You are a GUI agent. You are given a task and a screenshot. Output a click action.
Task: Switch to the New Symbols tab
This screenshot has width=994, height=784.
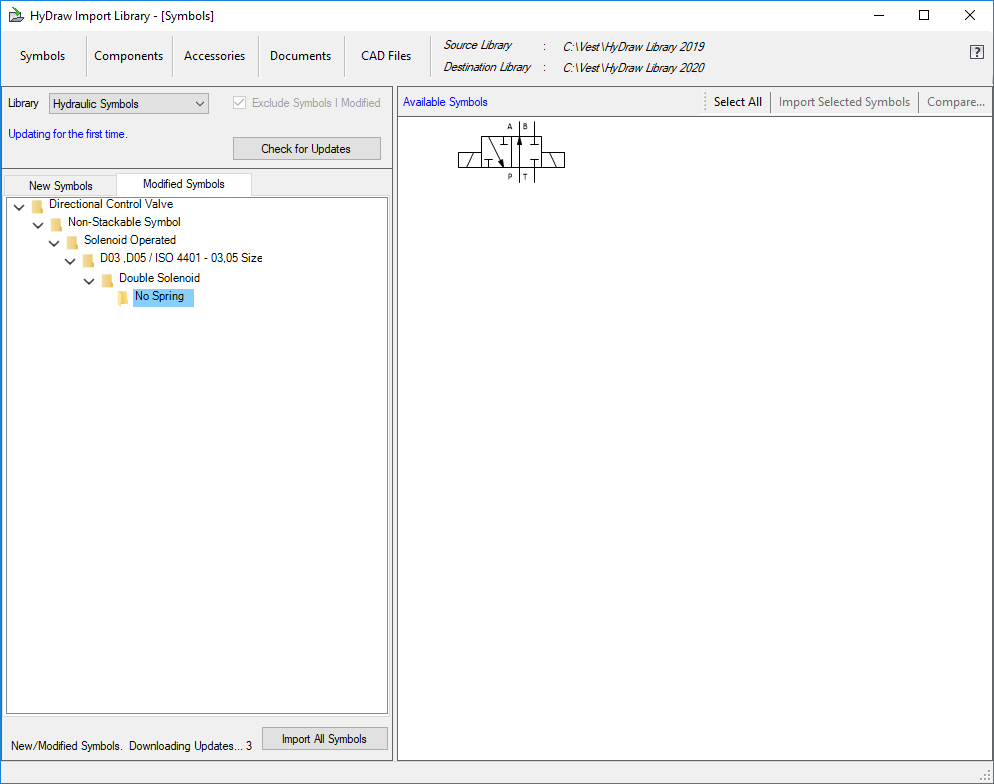[60, 185]
